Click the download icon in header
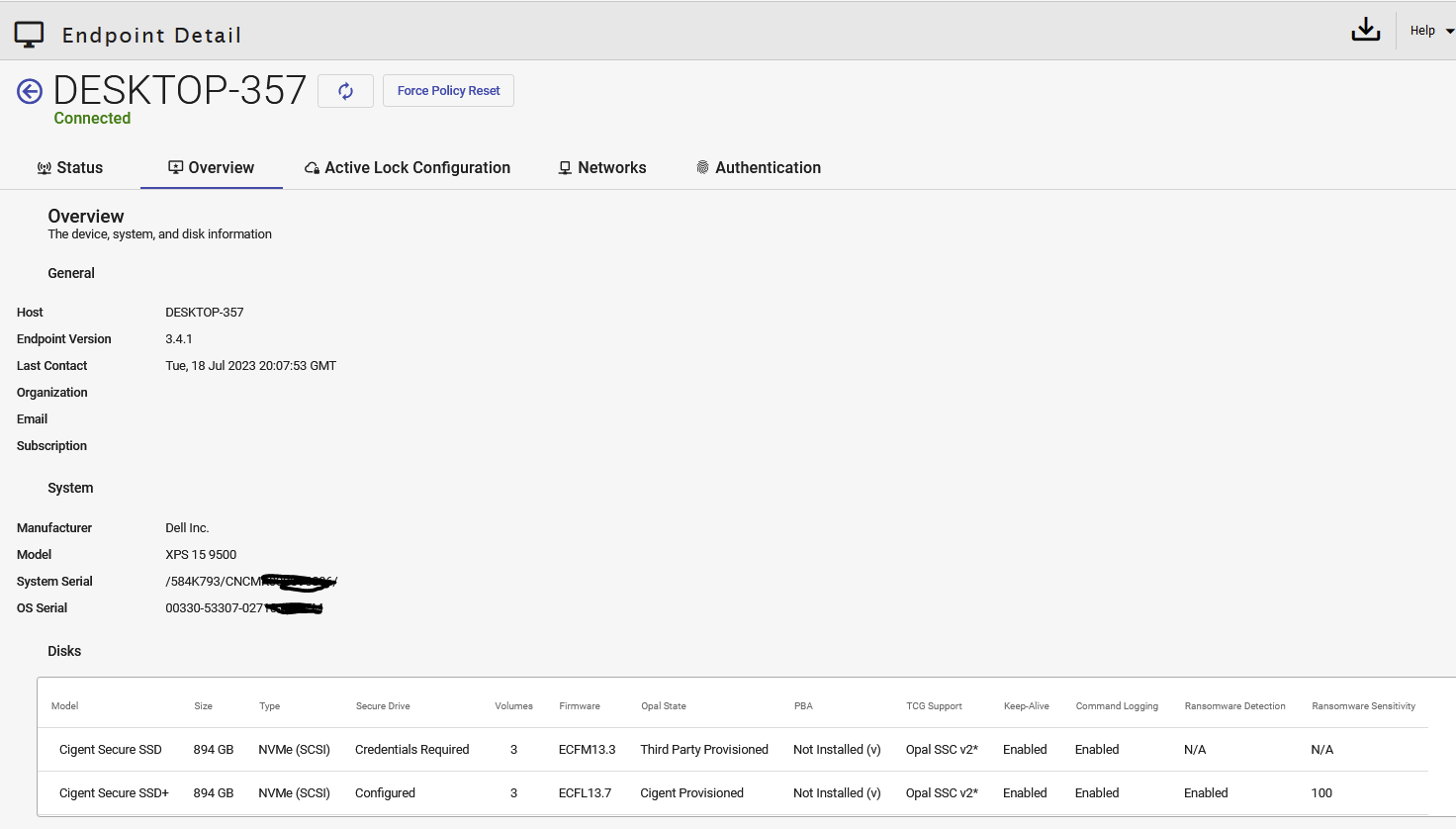This screenshot has height=829, width=1456. coord(1365,31)
